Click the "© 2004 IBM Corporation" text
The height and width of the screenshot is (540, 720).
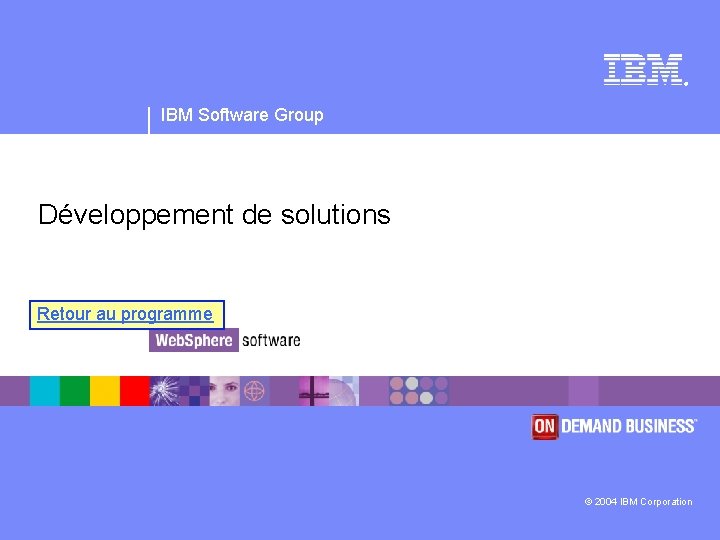[638, 501]
